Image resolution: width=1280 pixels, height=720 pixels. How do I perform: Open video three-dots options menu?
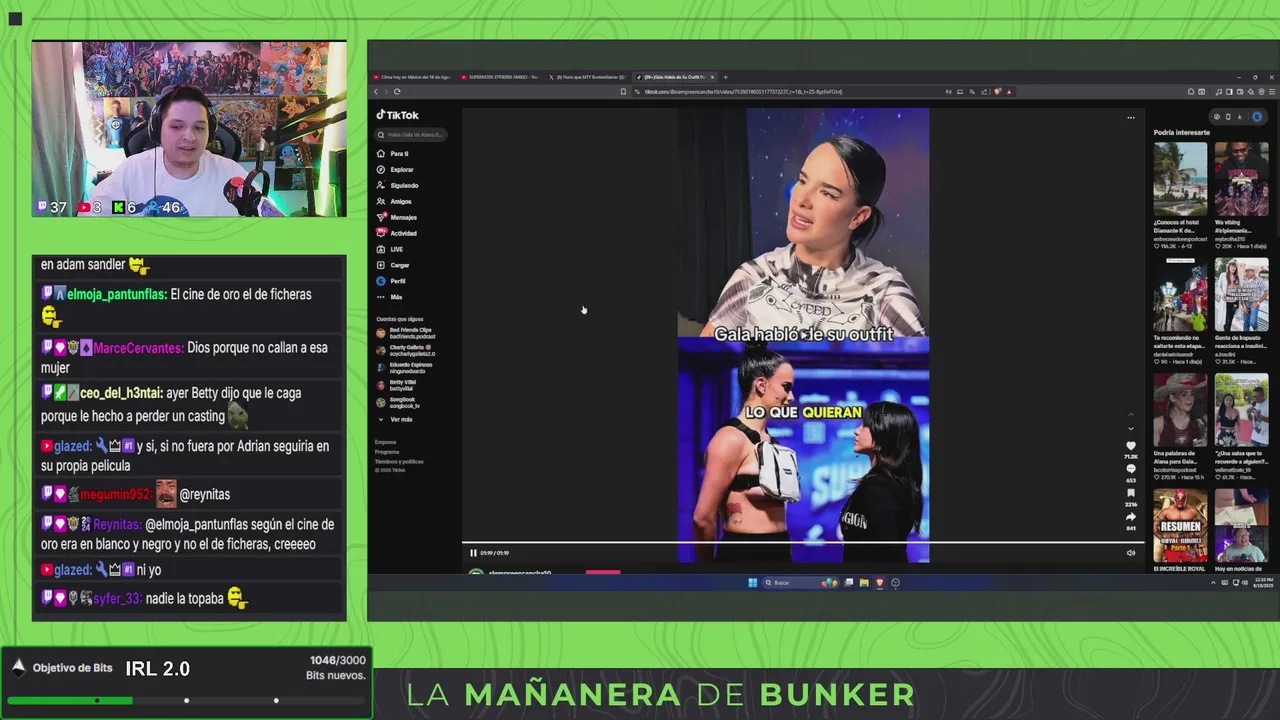(x=1131, y=117)
